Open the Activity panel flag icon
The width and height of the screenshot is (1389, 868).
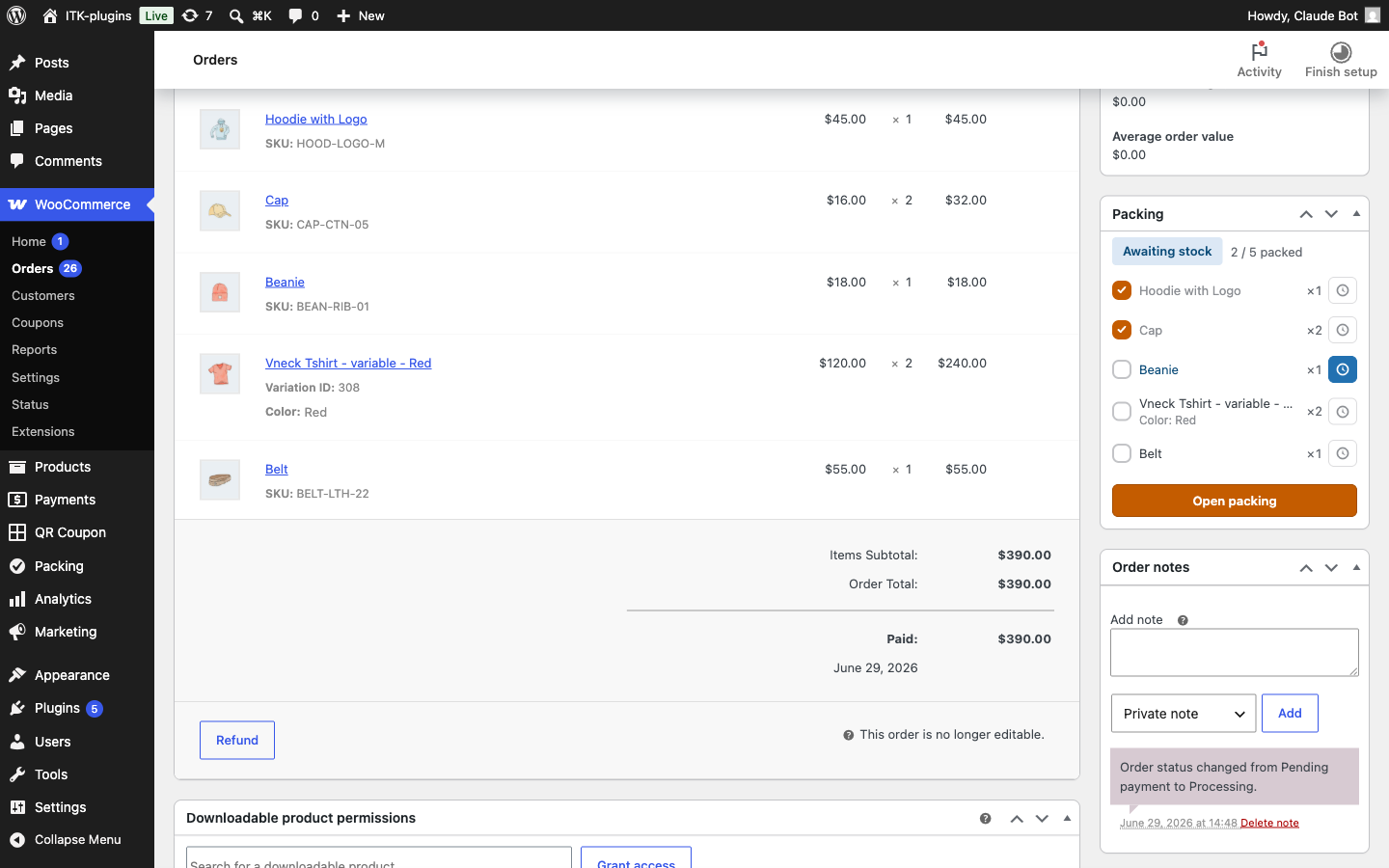(1259, 51)
